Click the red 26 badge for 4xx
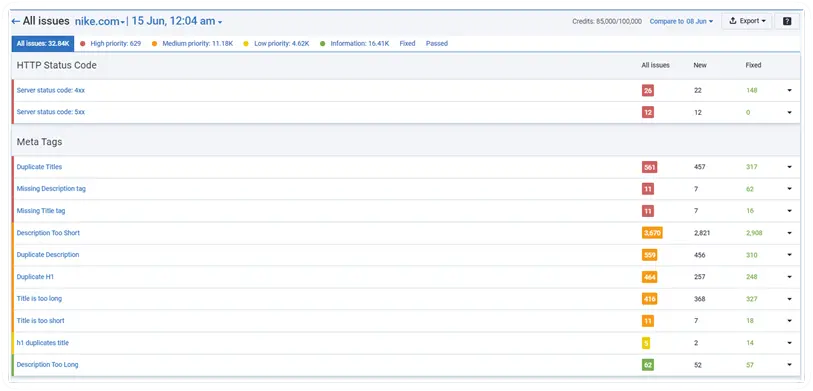Image resolution: width=813 pixels, height=391 pixels. coord(648,90)
